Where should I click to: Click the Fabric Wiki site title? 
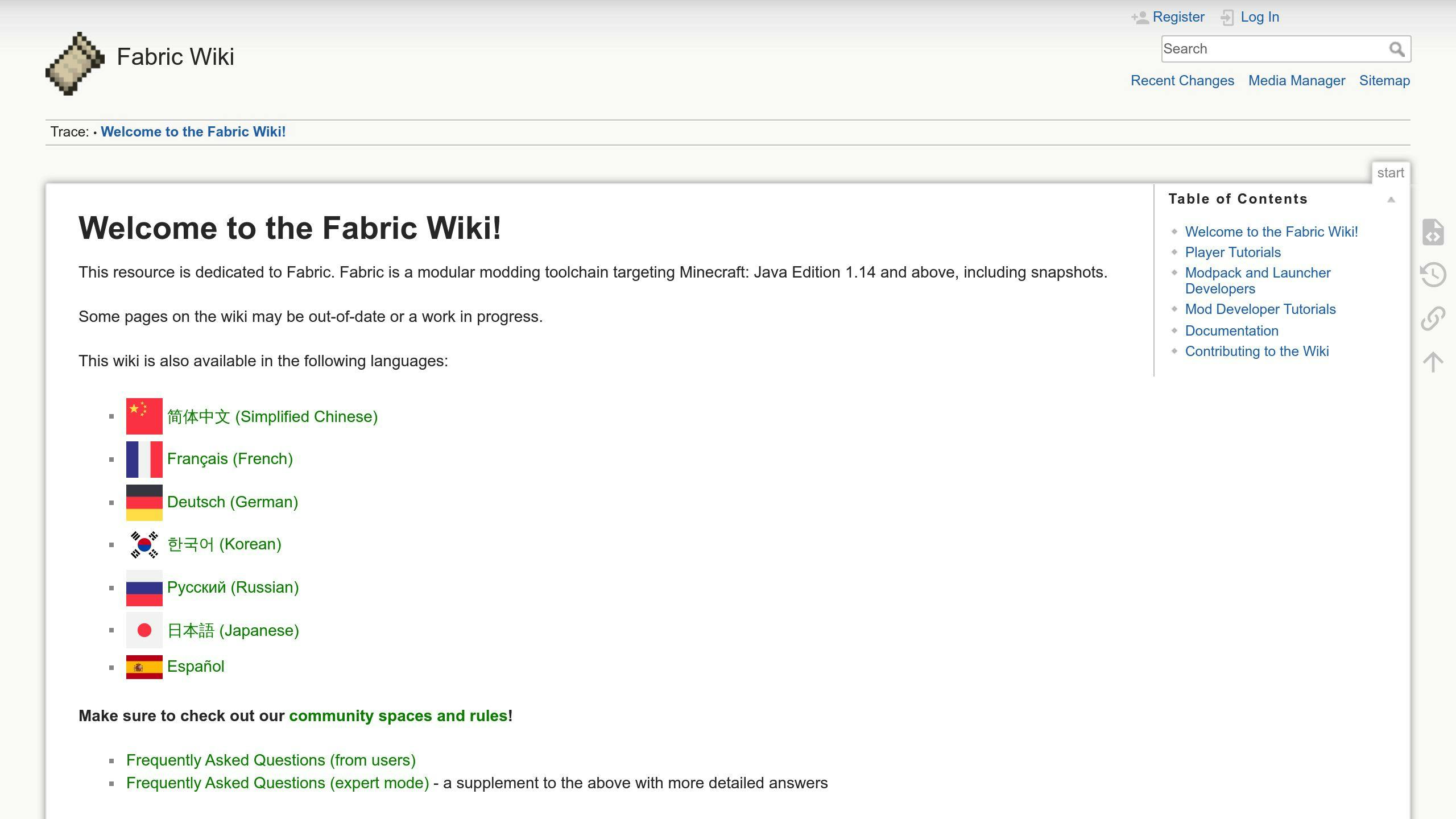[175, 57]
